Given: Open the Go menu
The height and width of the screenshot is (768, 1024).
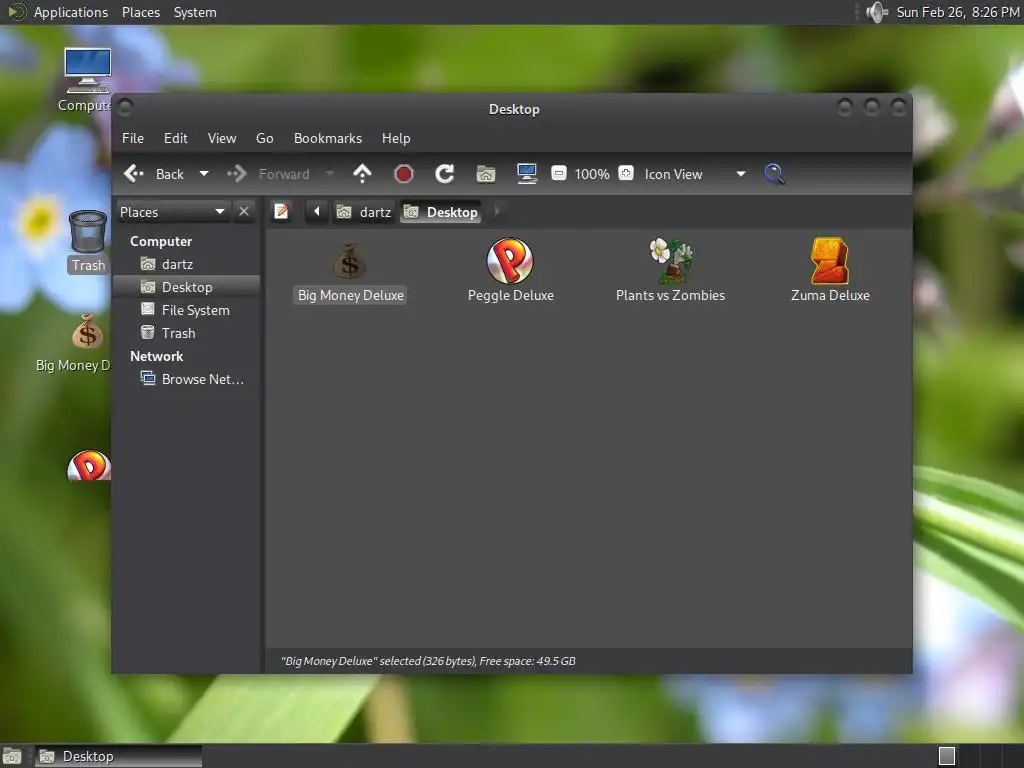Looking at the screenshot, I should (x=264, y=138).
